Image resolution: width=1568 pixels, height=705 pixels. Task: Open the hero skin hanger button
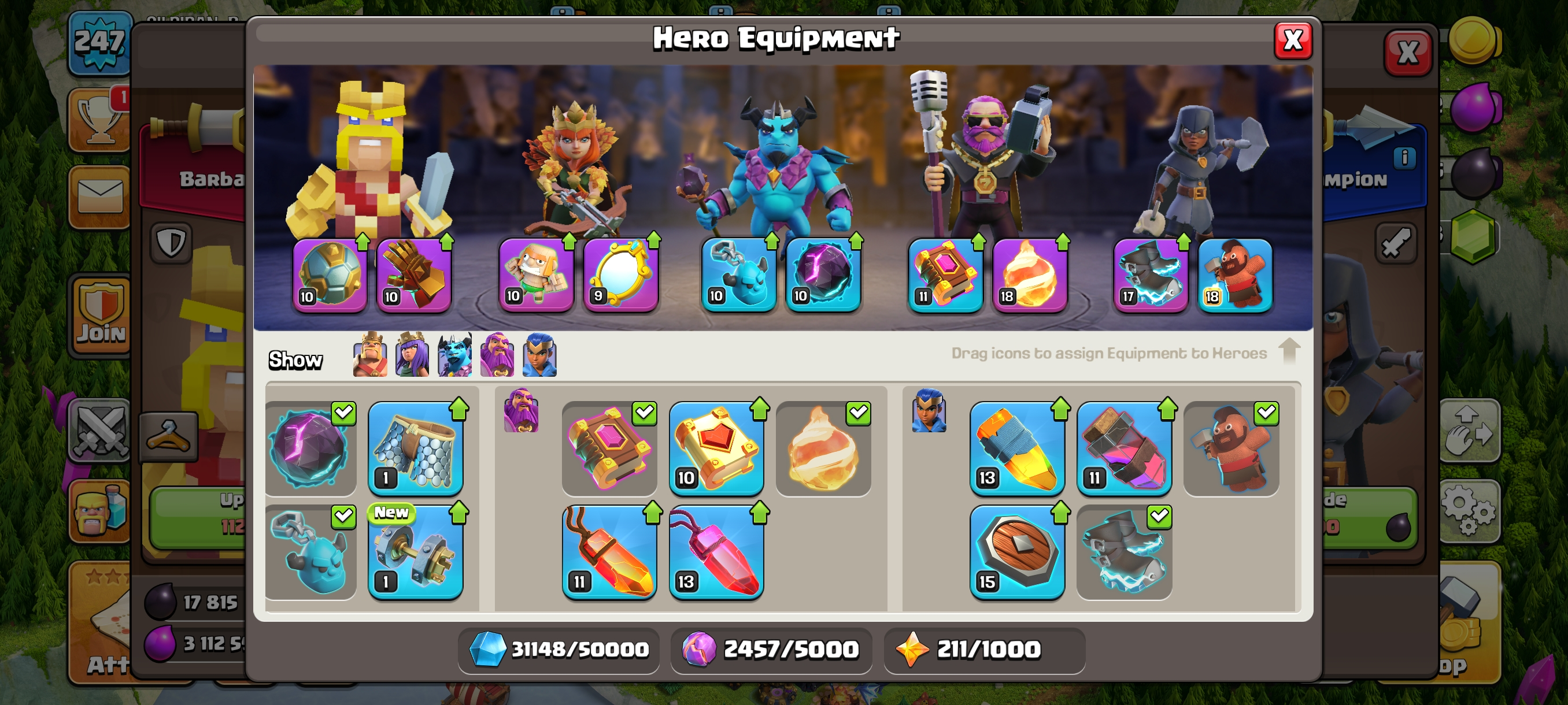point(169,436)
